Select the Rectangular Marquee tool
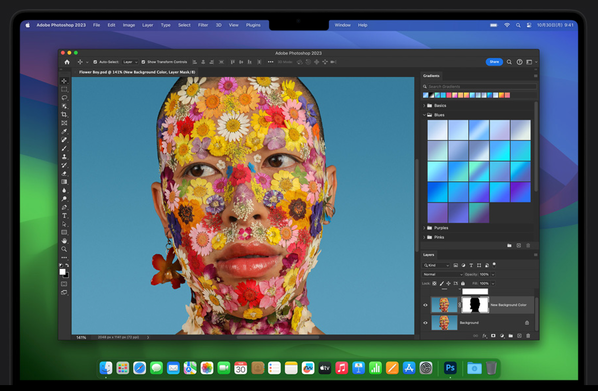This screenshot has height=391, width=598. 64,89
